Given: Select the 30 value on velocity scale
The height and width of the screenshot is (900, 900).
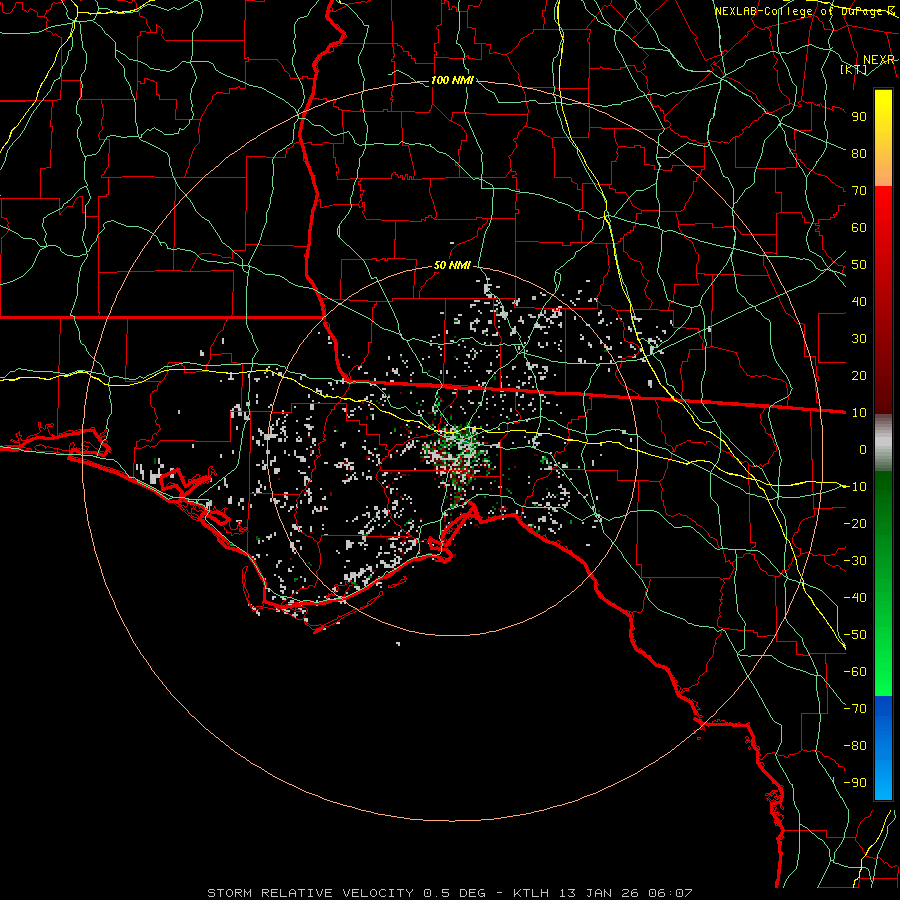Looking at the screenshot, I should tap(859, 339).
